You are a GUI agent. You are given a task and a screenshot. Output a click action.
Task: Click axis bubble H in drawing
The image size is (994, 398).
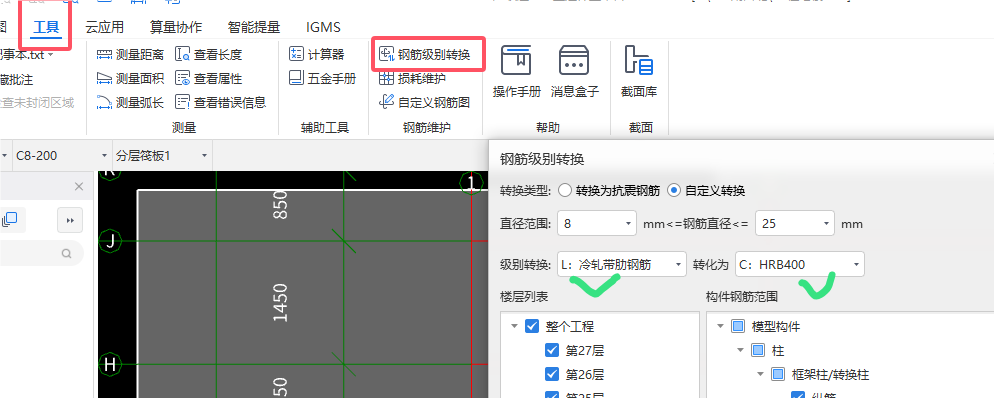click(x=111, y=364)
